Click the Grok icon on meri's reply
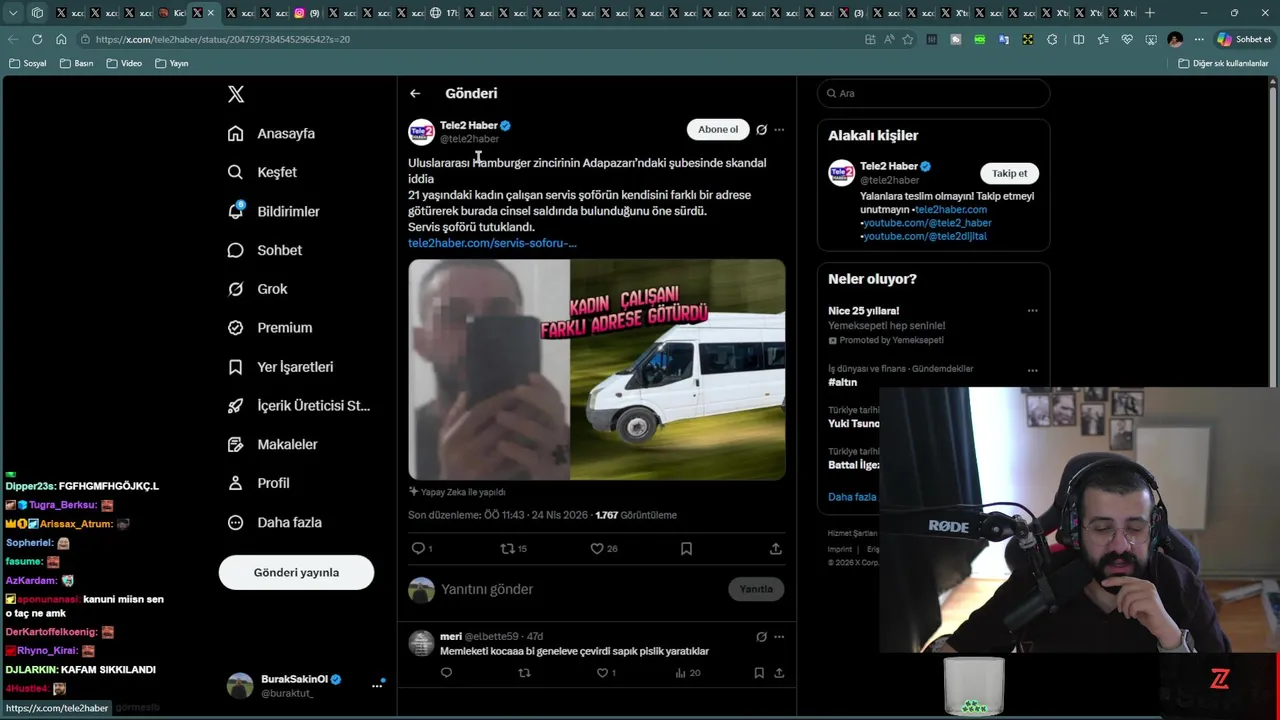 tap(761, 636)
